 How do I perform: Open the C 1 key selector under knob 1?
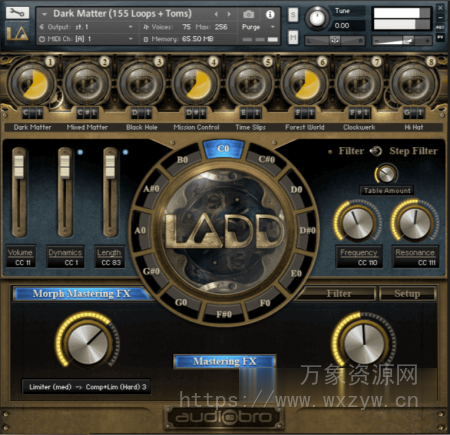tap(32, 113)
